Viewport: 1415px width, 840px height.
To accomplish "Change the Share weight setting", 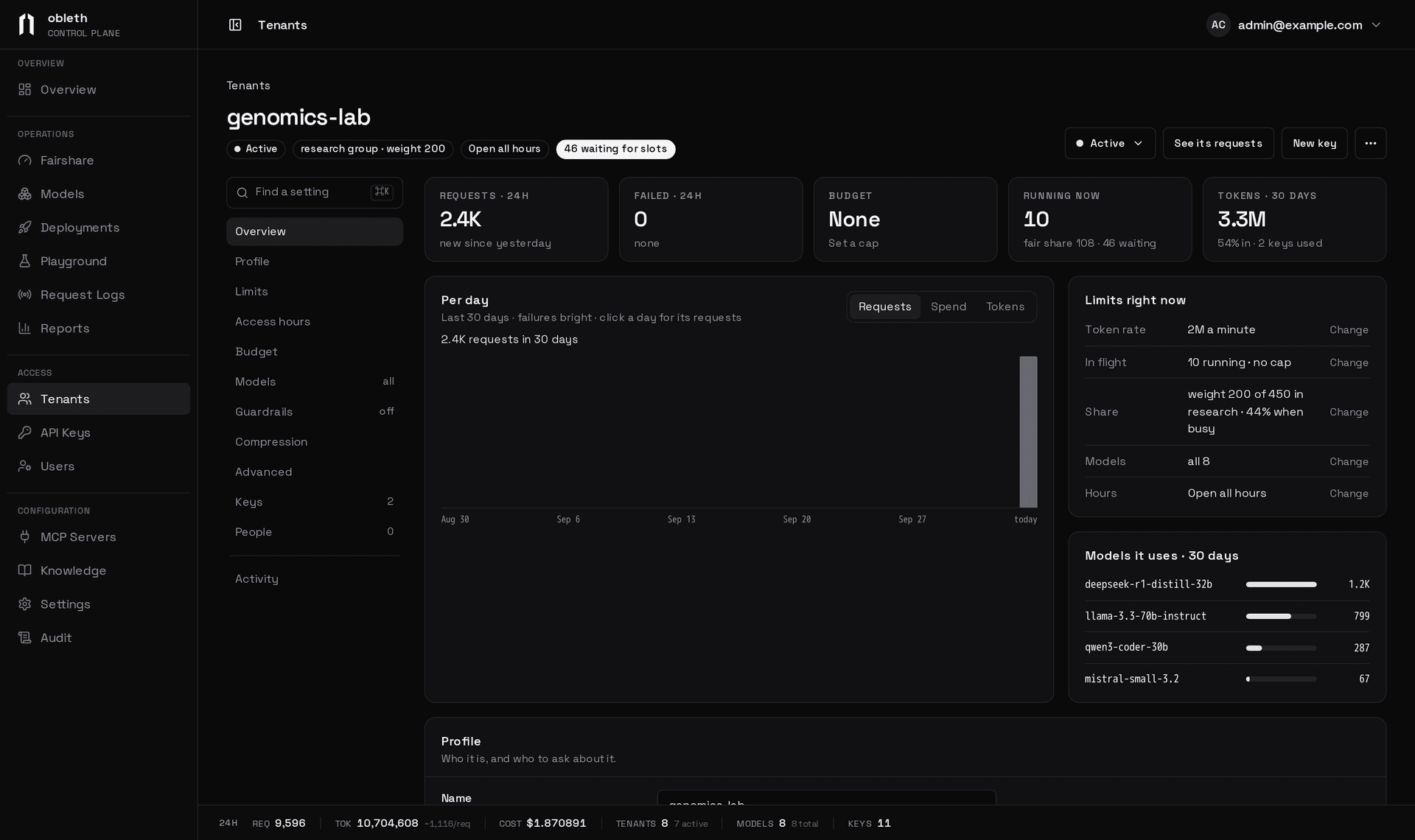I will tap(1349, 412).
